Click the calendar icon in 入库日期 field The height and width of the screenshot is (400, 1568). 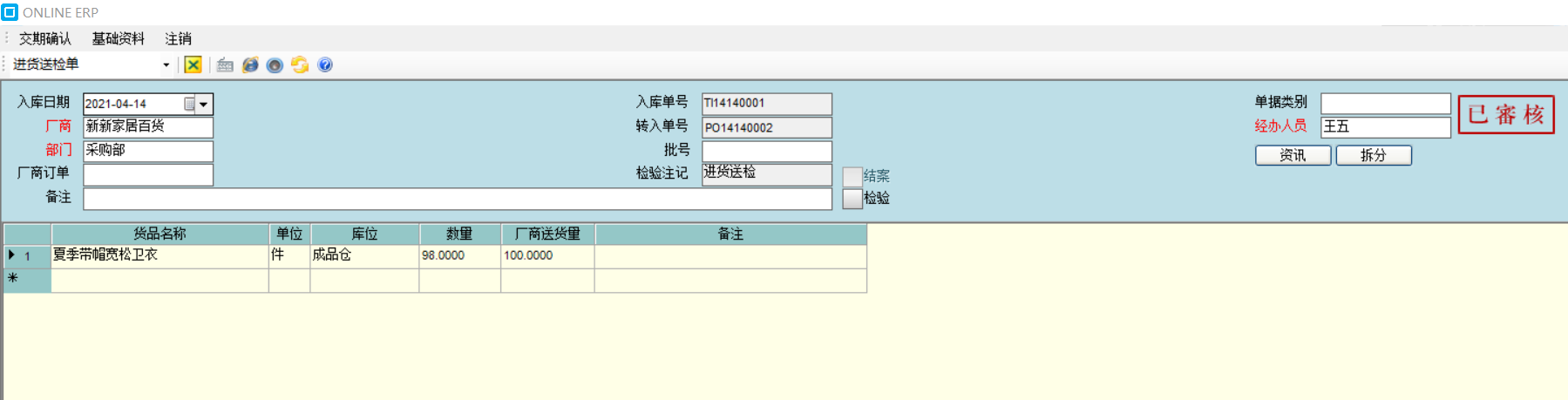click(189, 104)
